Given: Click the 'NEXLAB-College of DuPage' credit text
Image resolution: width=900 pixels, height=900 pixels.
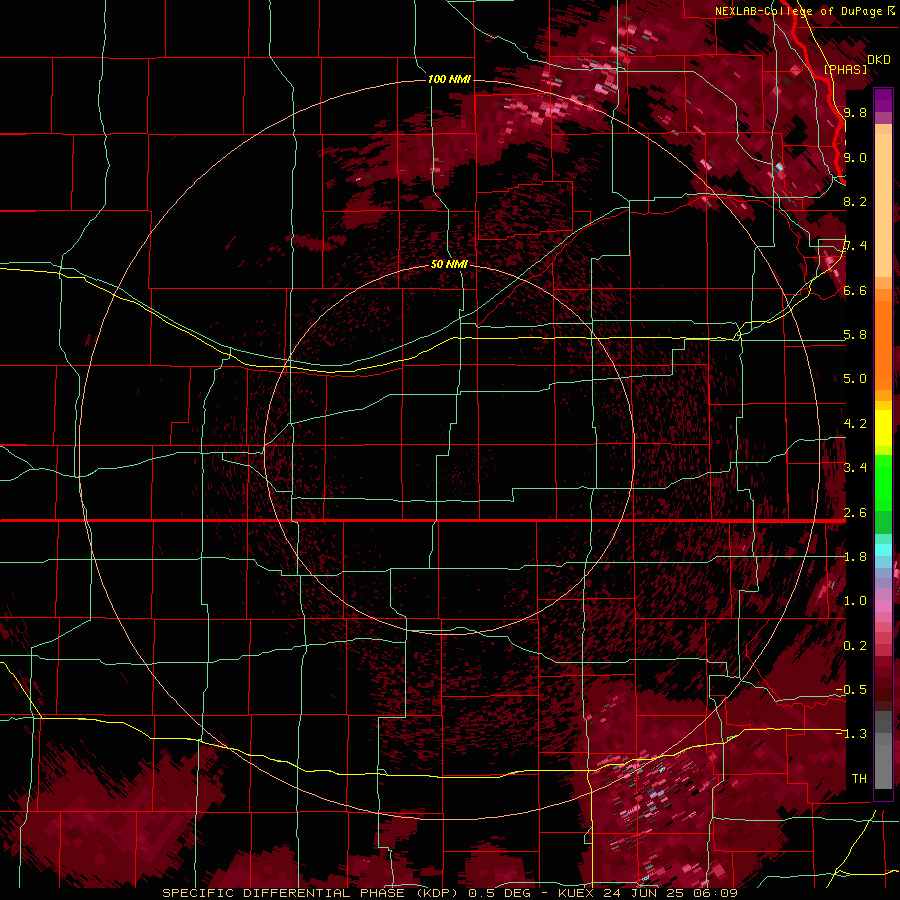Looking at the screenshot, I should pos(797,11).
